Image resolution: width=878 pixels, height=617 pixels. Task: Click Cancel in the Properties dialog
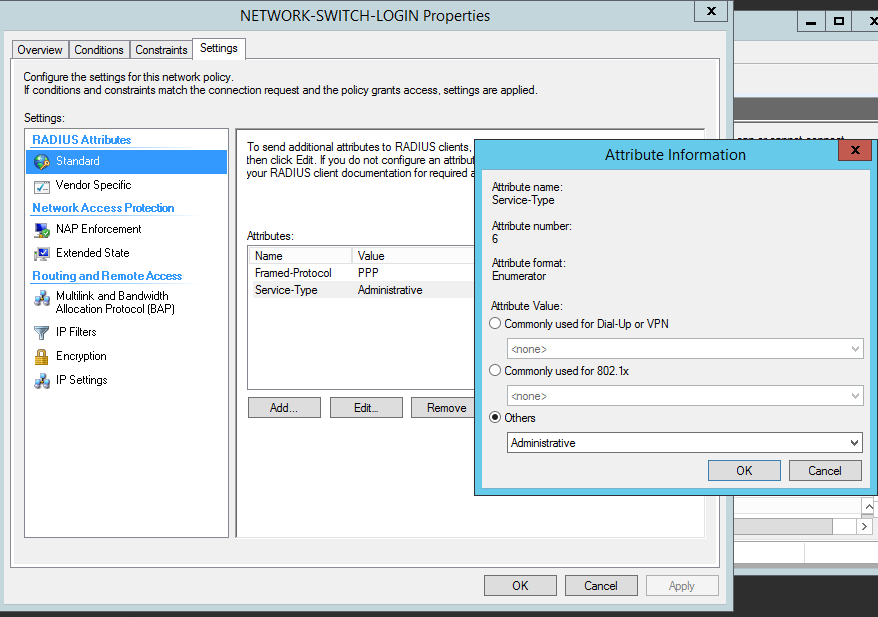pyautogui.click(x=601, y=586)
